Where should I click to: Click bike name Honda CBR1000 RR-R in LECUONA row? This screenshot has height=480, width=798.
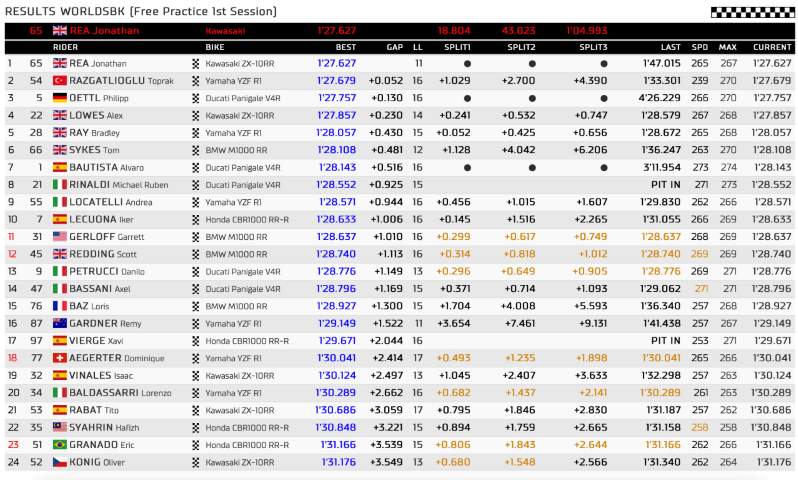pos(247,219)
